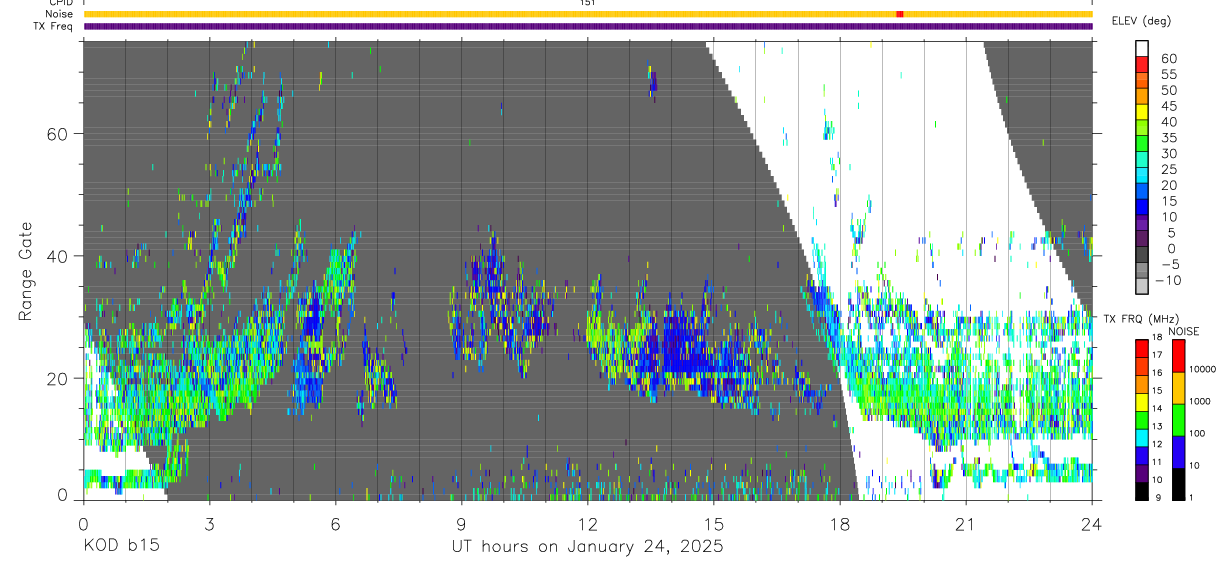
Task: Pick the yellow 14–15 MHz frequency swatch
Action: (x=1142, y=402)
